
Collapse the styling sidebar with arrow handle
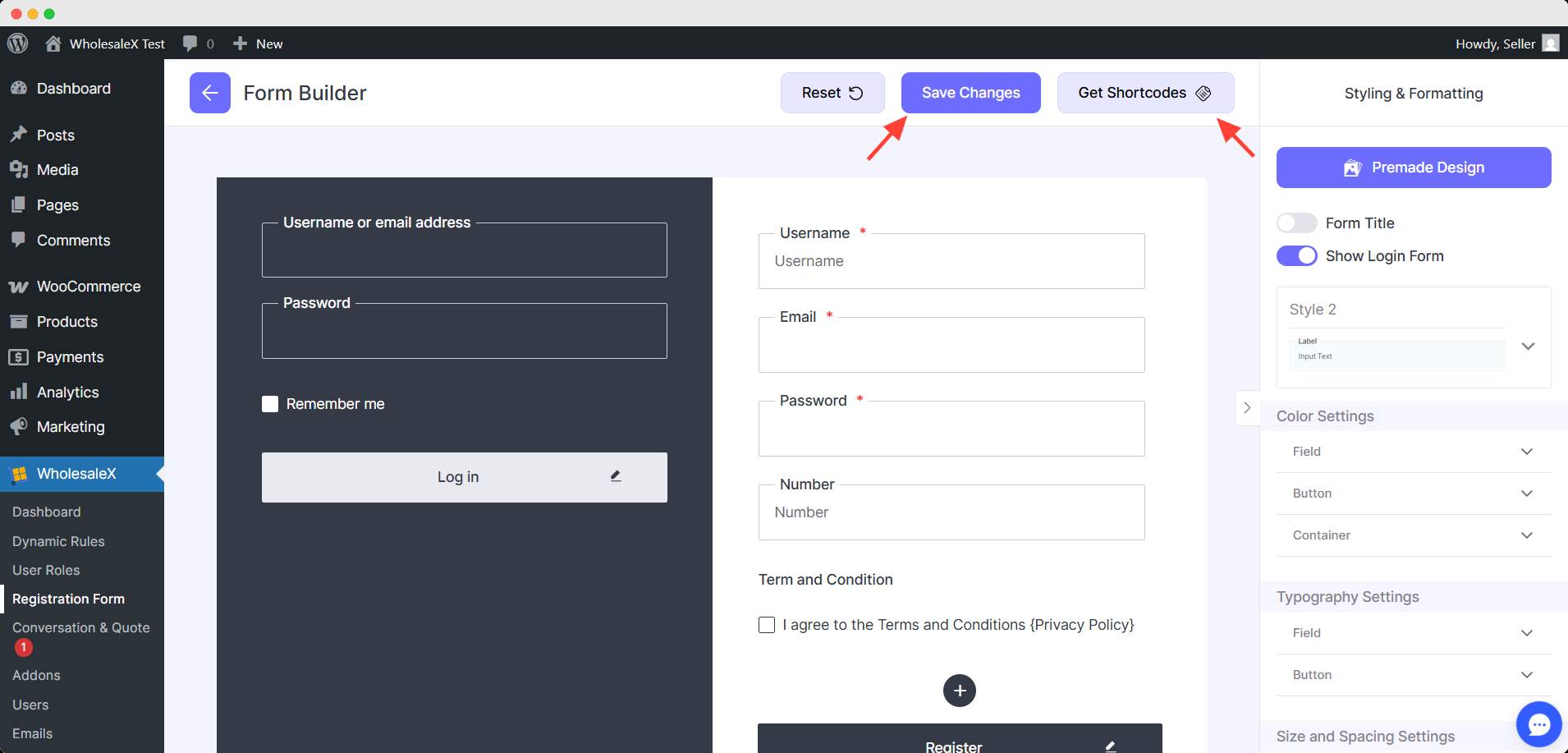point(1247,408)
